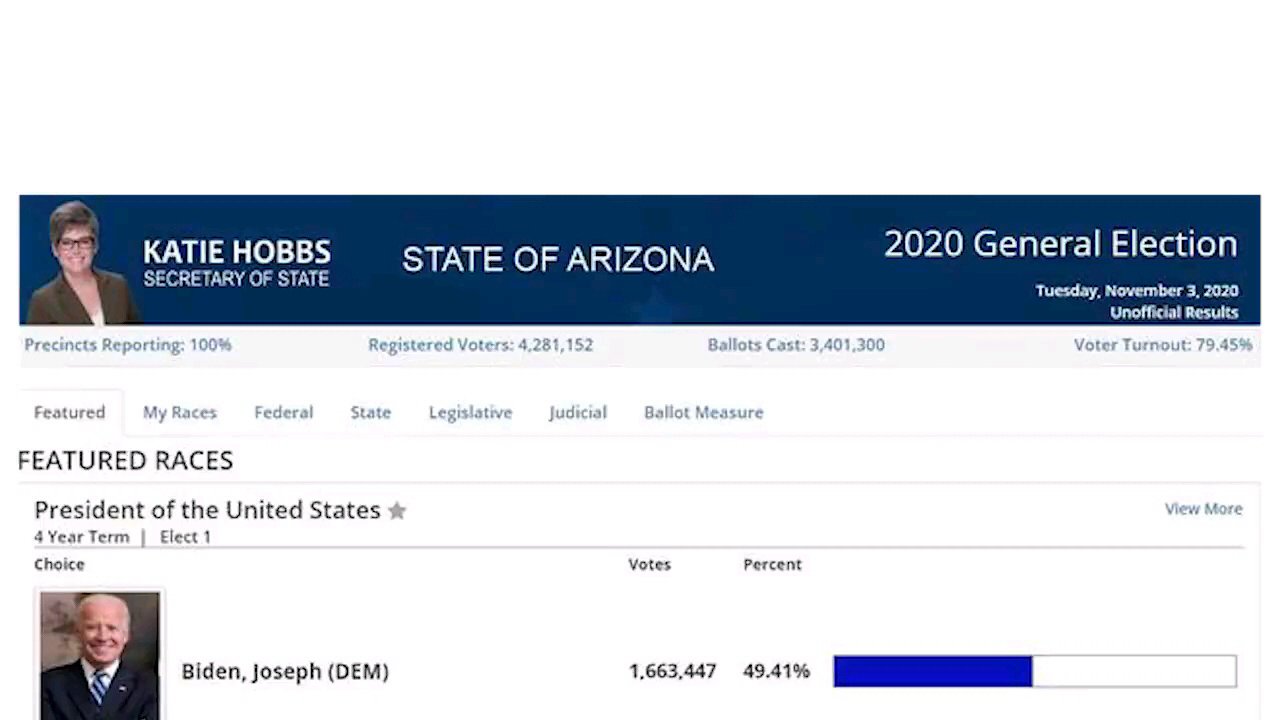Show the Legislative tab
Viewport: 1280px width, 720px height.
click(470, 412)
